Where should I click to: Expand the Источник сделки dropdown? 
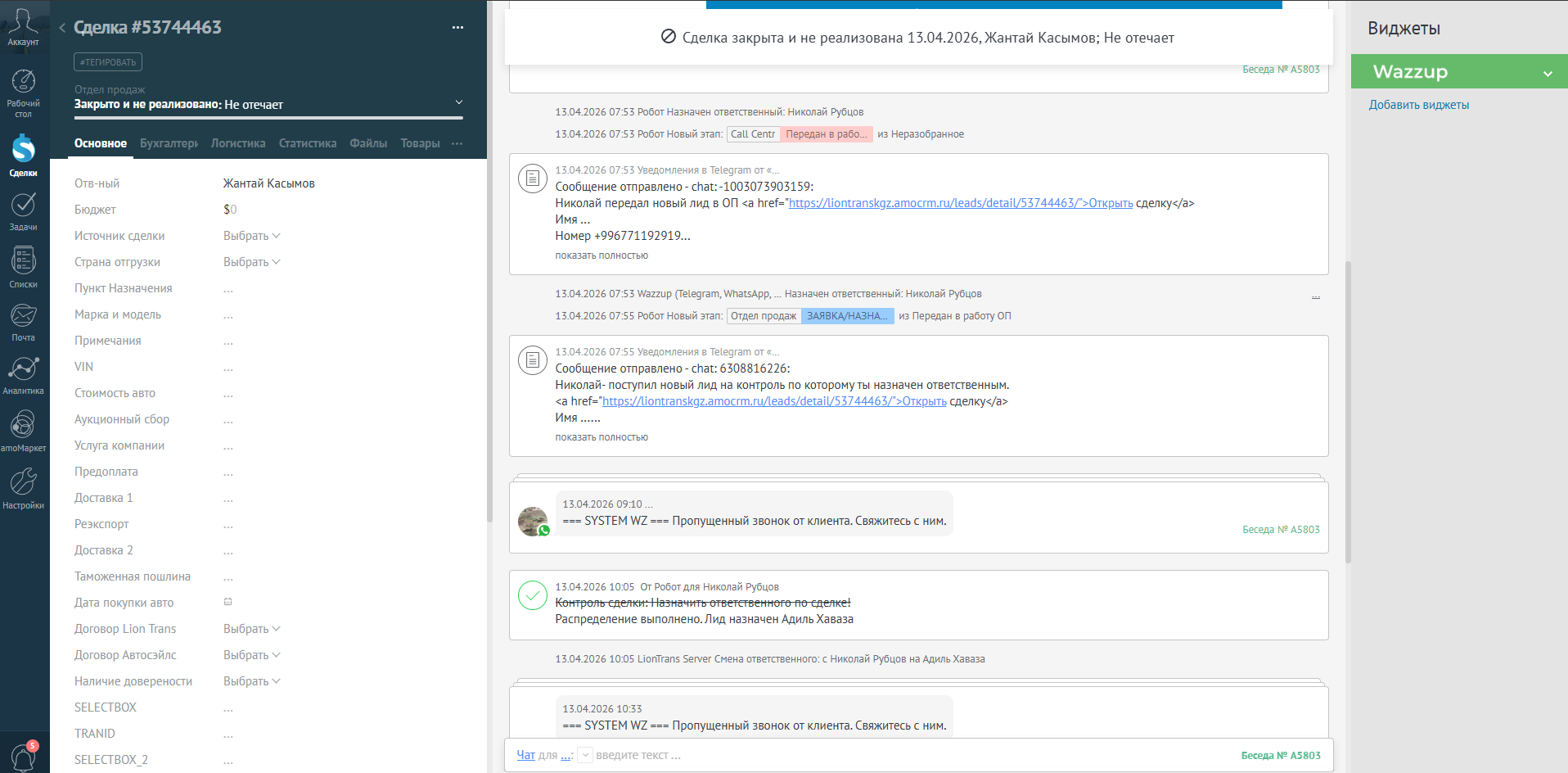(252, 236)
